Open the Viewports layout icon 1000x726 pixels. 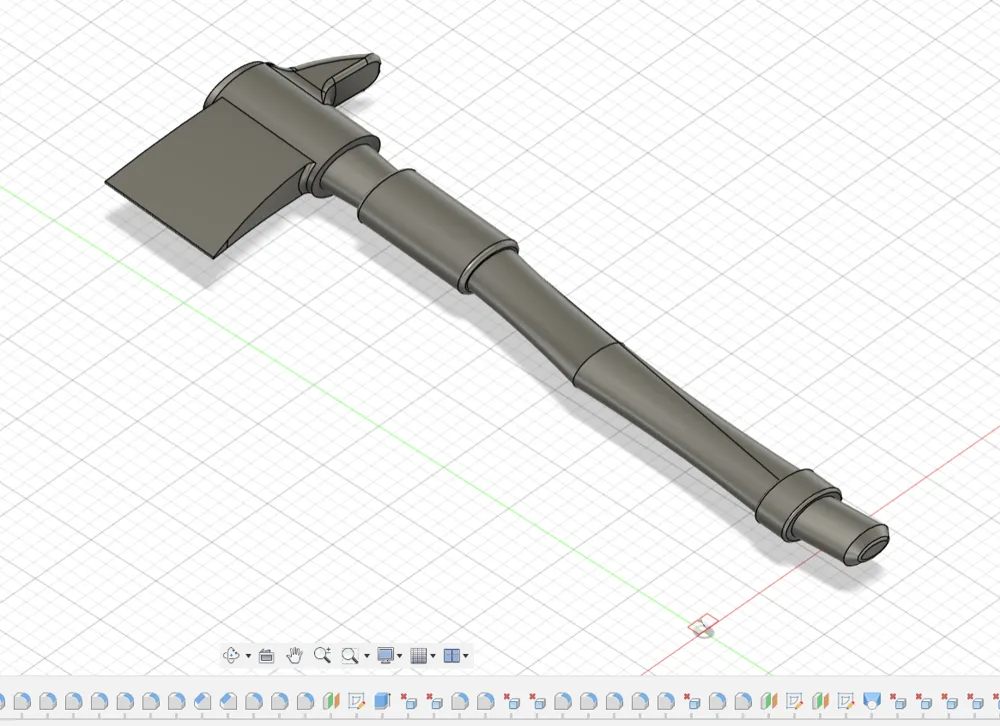point(452,655)
